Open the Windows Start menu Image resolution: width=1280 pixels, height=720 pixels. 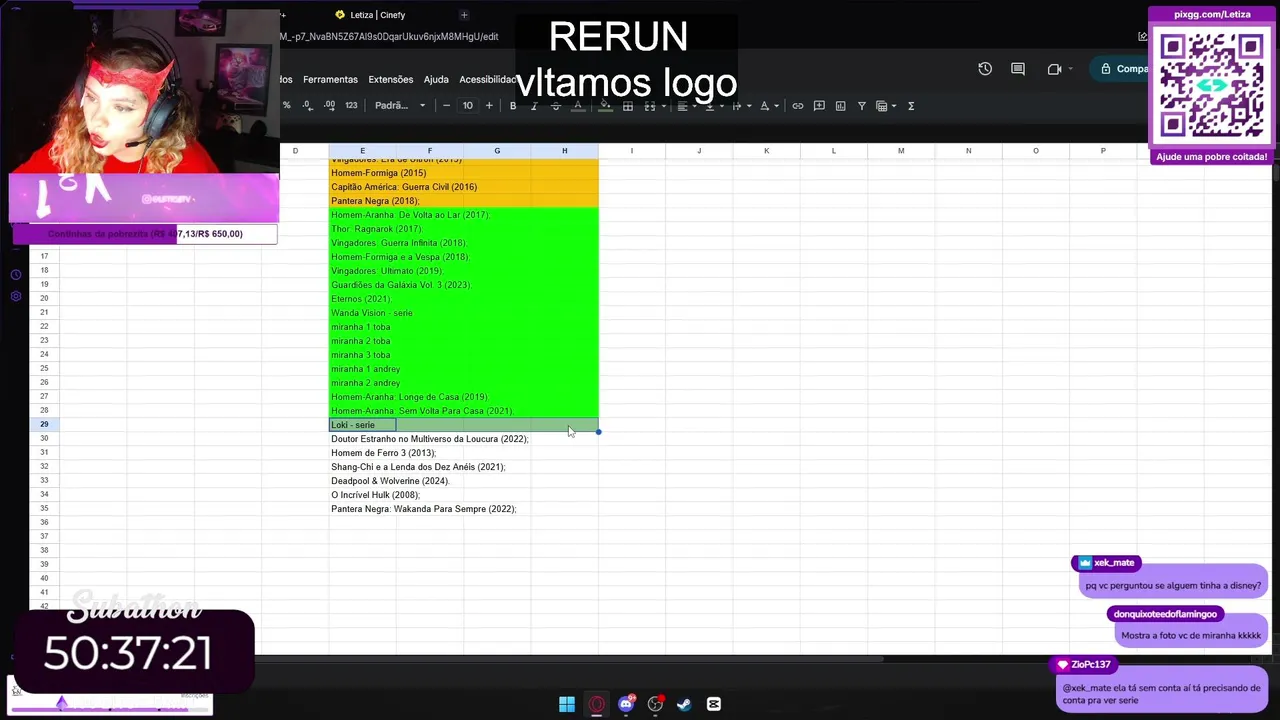[567, 704]
